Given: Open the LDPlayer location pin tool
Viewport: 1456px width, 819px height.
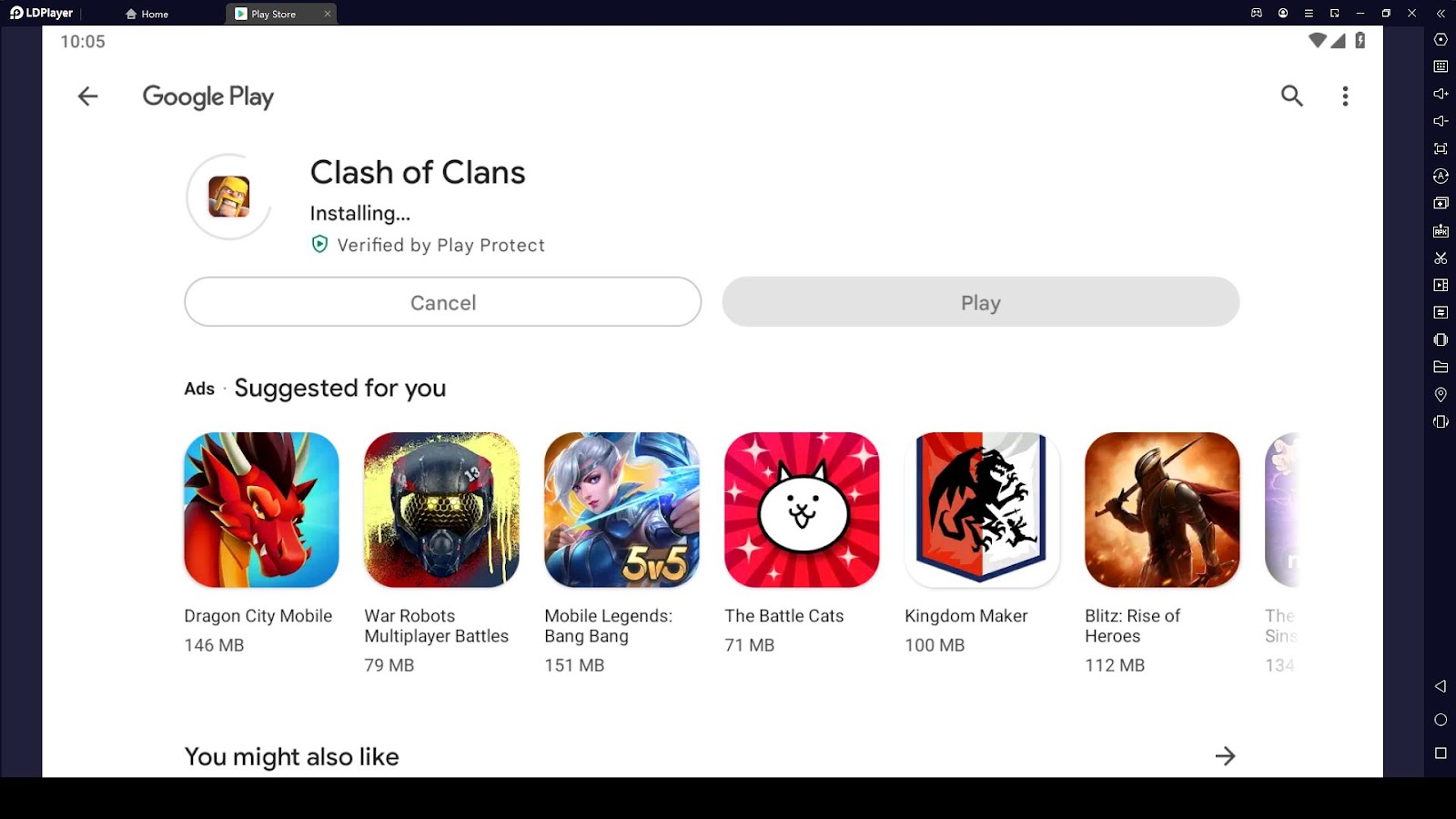Looking at the screenshot, I should pyautogui.click(x=1441, y=394).
